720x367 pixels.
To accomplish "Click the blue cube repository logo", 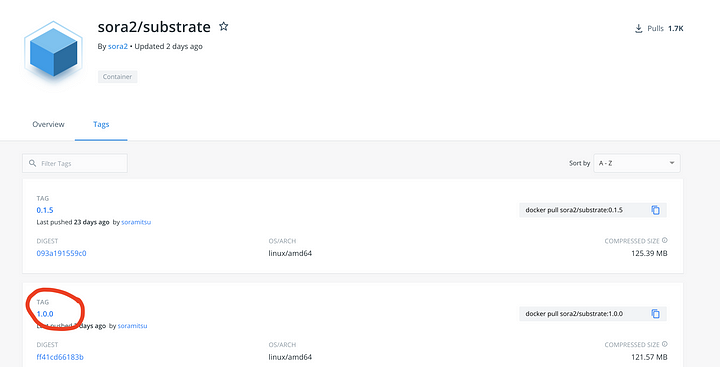I will (53, 52).
